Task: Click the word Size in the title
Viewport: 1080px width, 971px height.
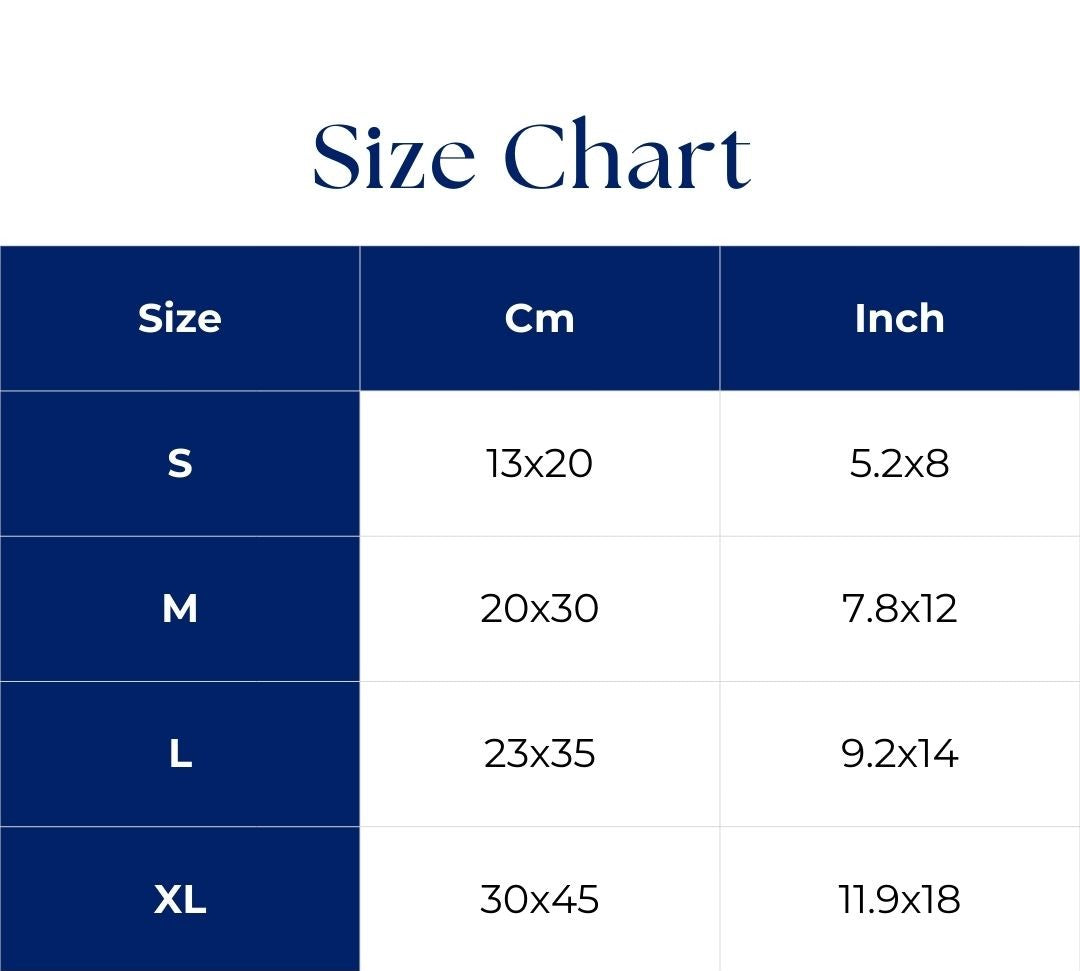Action: (394, 156)
